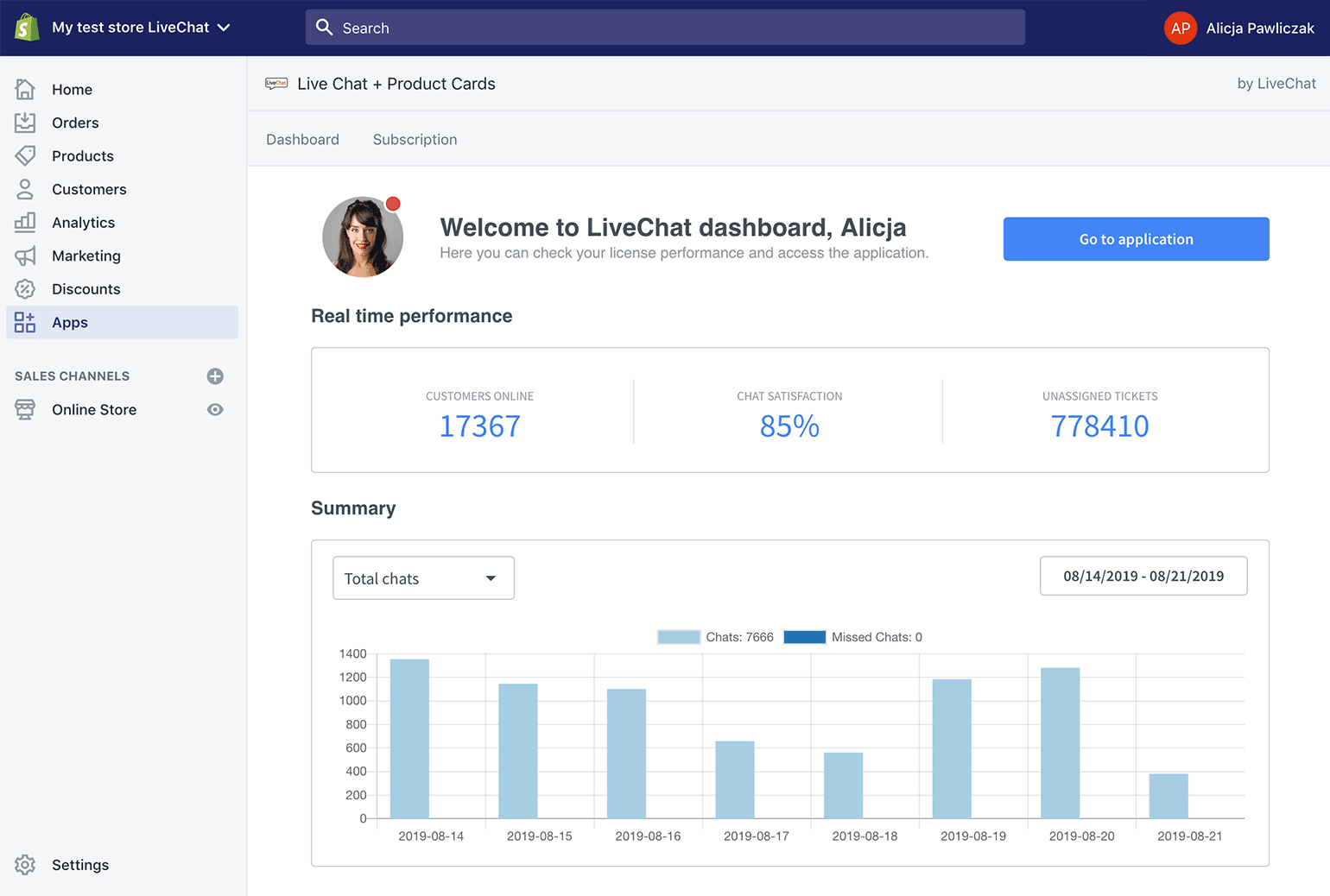This screenshot has width=1330, height=896.
Task: Click the chat satisfaction value 85%
Action: point(789,426)
